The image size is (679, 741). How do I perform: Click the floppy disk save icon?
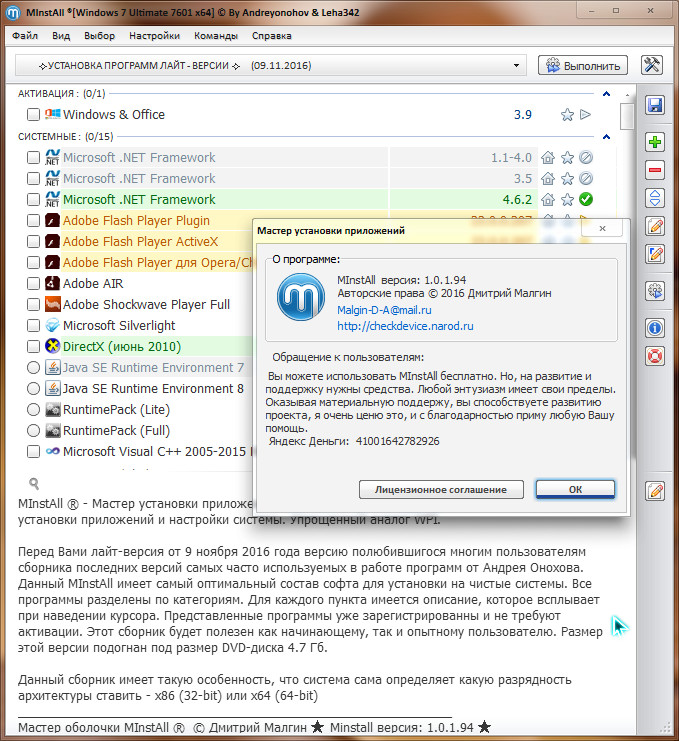[655, 105]
